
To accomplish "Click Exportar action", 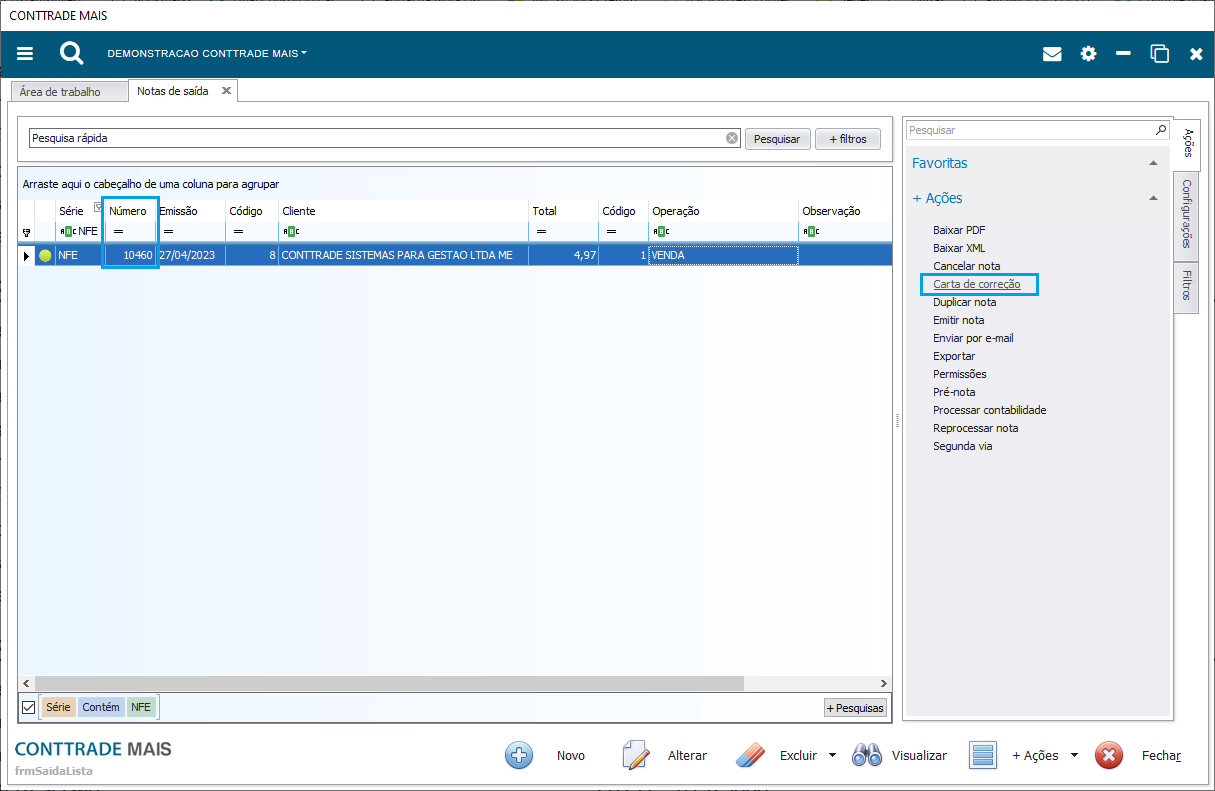I will (x=954, y=356).
